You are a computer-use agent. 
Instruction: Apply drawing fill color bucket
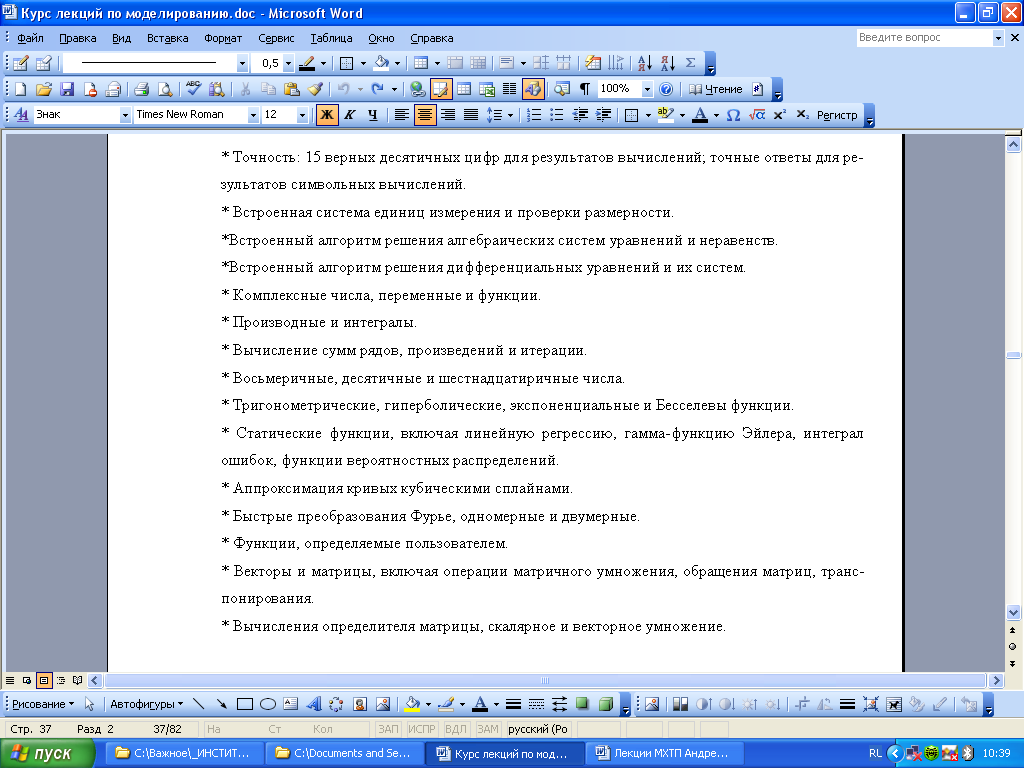pyautogui.click(x=412, y=704)
